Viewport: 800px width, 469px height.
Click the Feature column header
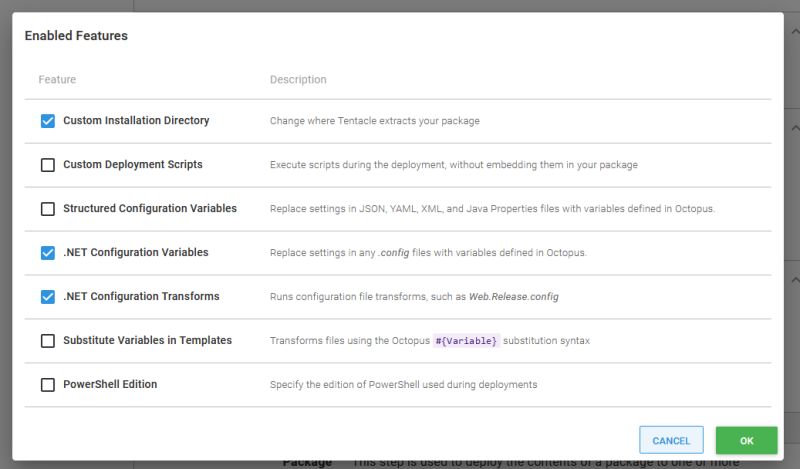point(57,80)
